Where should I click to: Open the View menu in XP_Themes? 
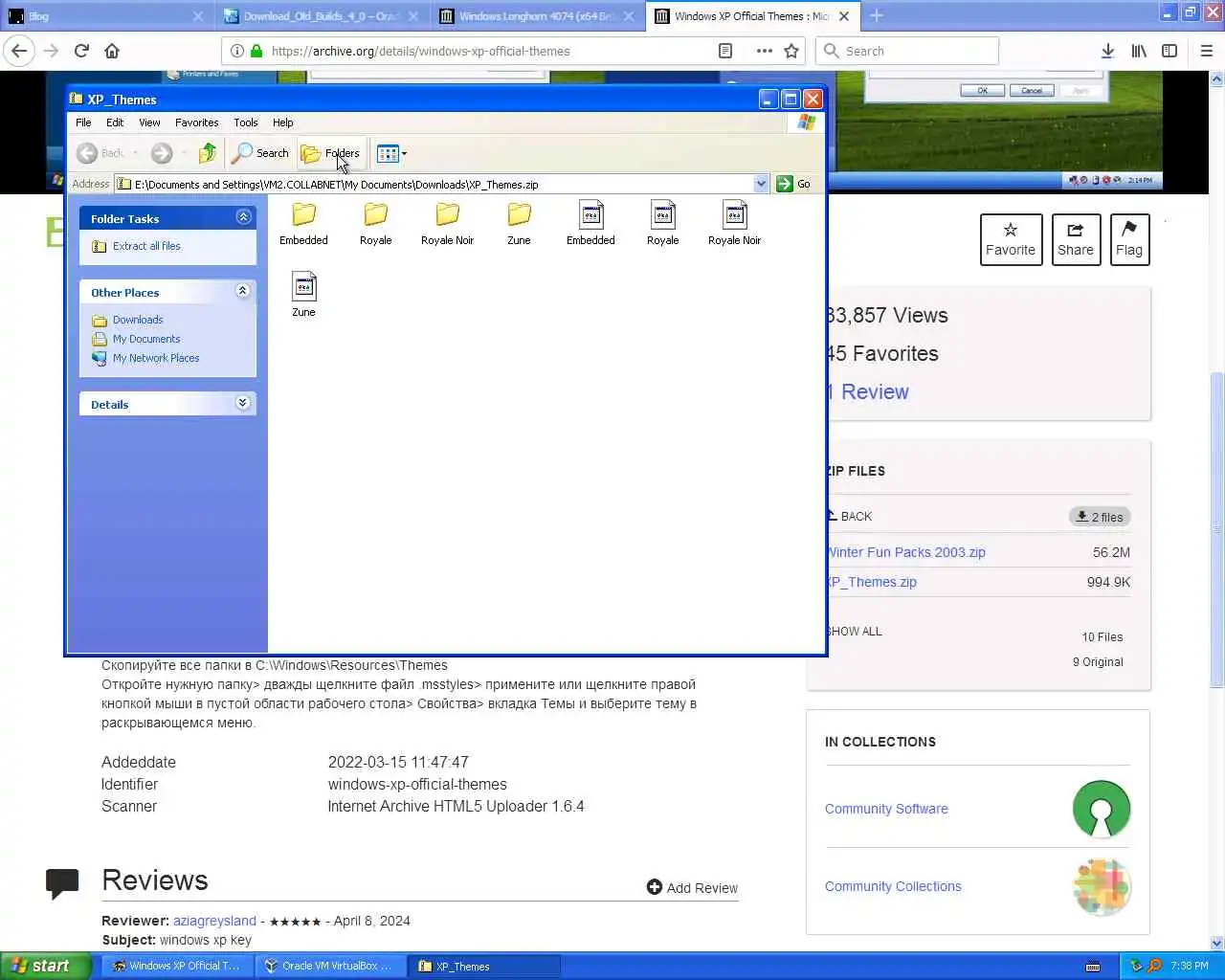149,122
